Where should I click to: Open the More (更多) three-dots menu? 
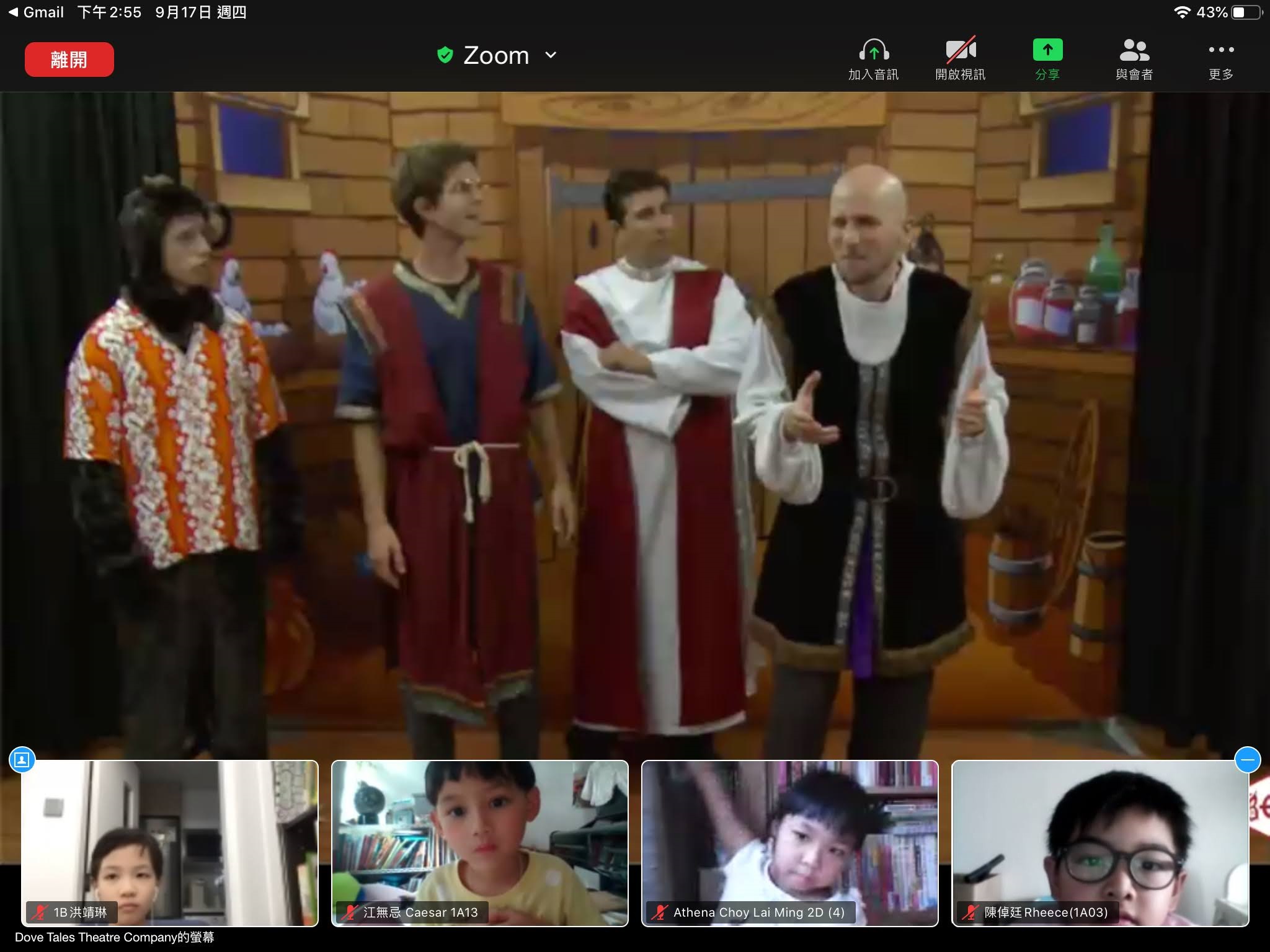[1221, 50]
